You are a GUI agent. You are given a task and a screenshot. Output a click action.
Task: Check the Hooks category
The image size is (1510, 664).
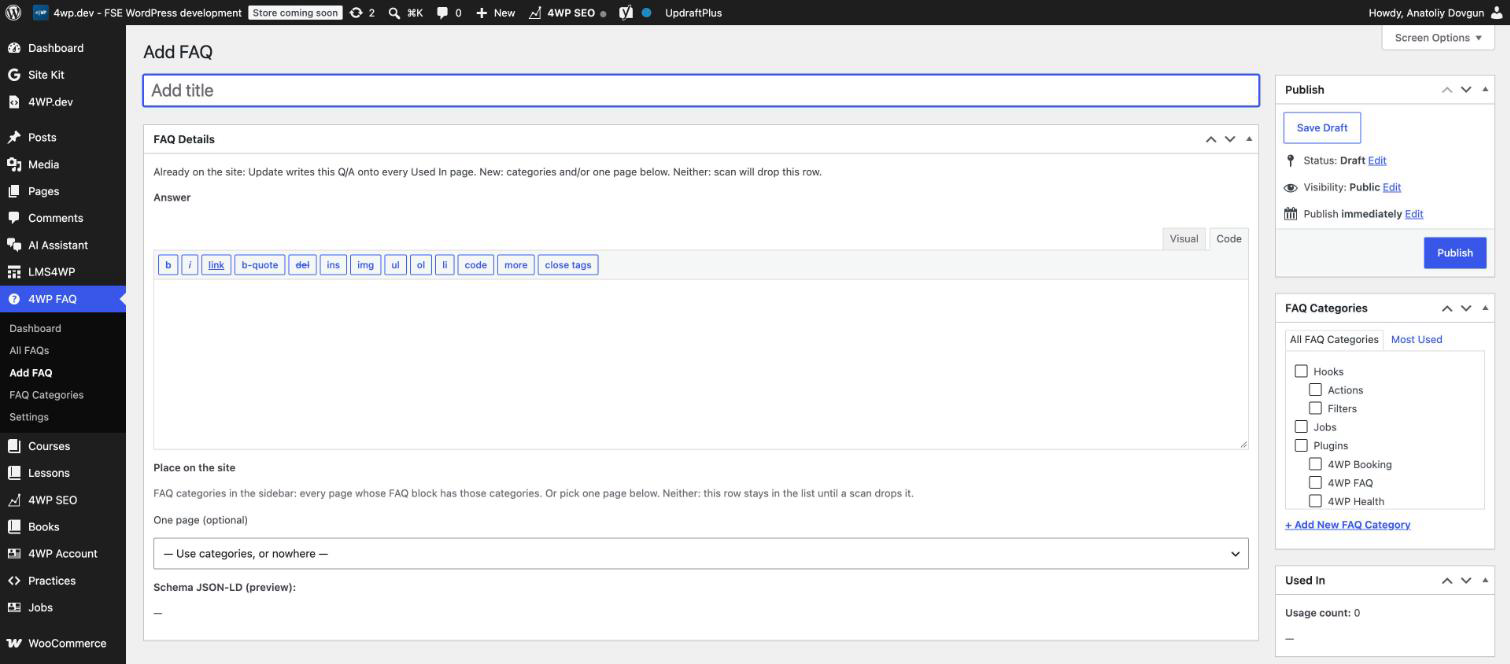click(1301, 371)
